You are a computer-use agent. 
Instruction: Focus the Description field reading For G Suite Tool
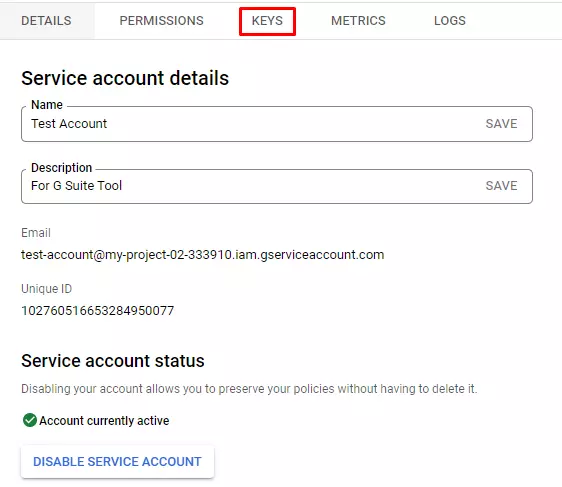click(251, 186)
